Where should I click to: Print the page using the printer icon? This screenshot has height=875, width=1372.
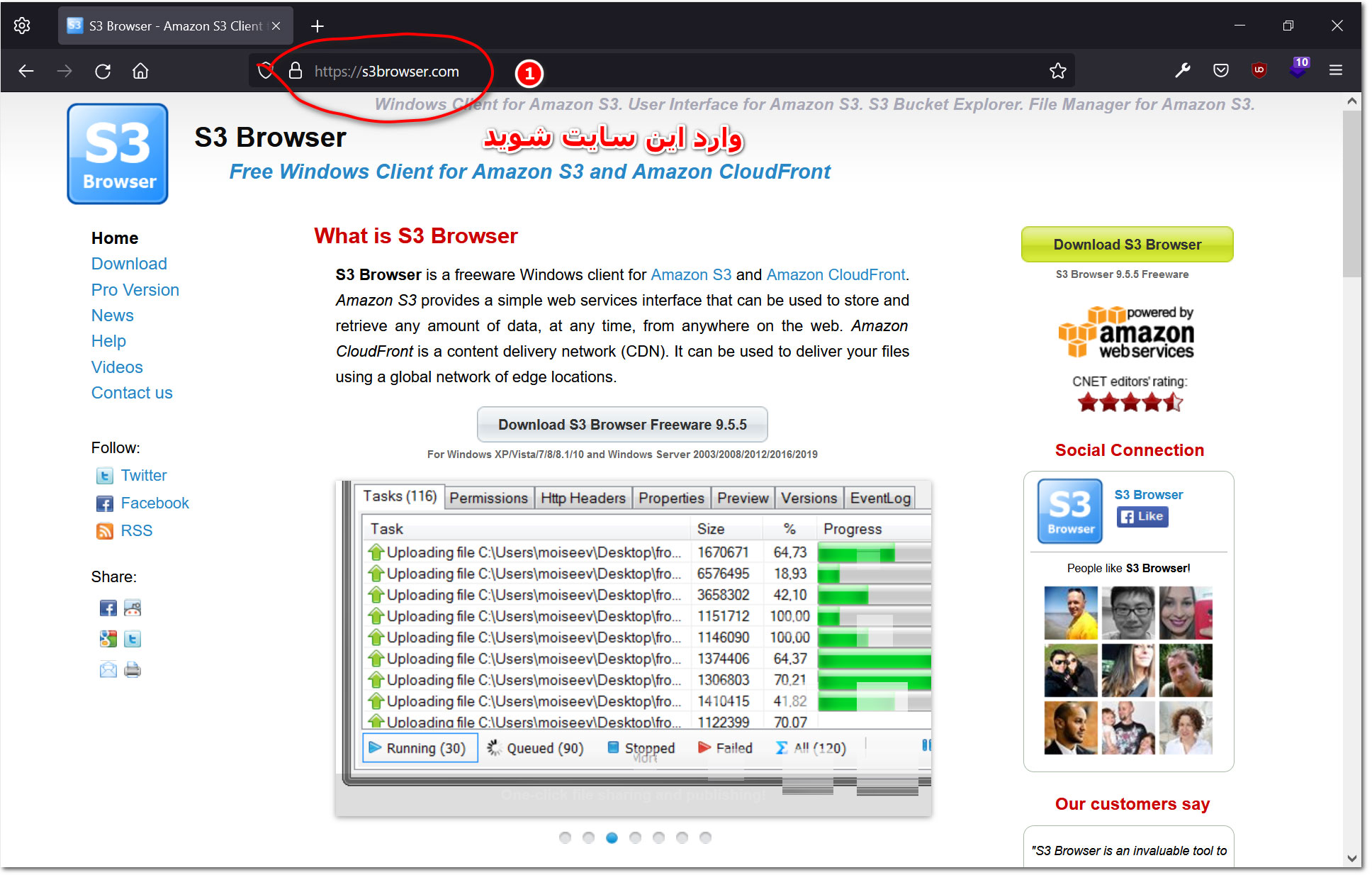click(x=133, y=669)
